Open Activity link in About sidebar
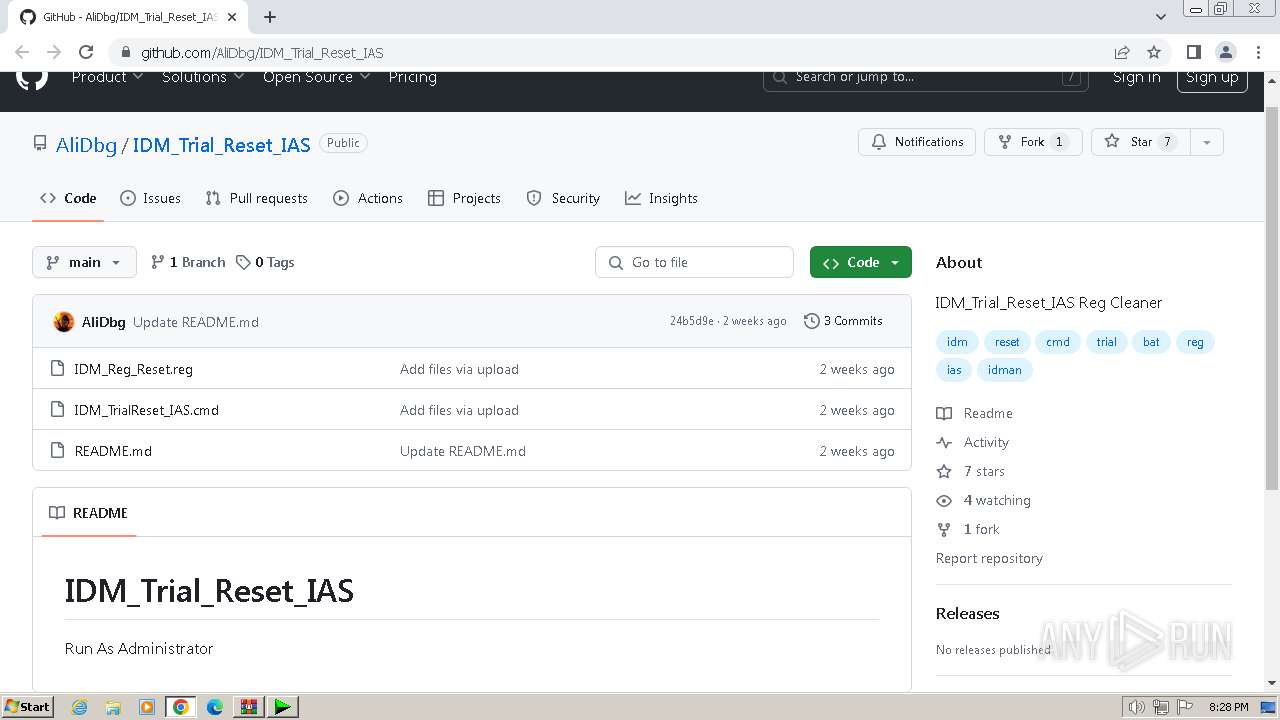 (973, 442)
